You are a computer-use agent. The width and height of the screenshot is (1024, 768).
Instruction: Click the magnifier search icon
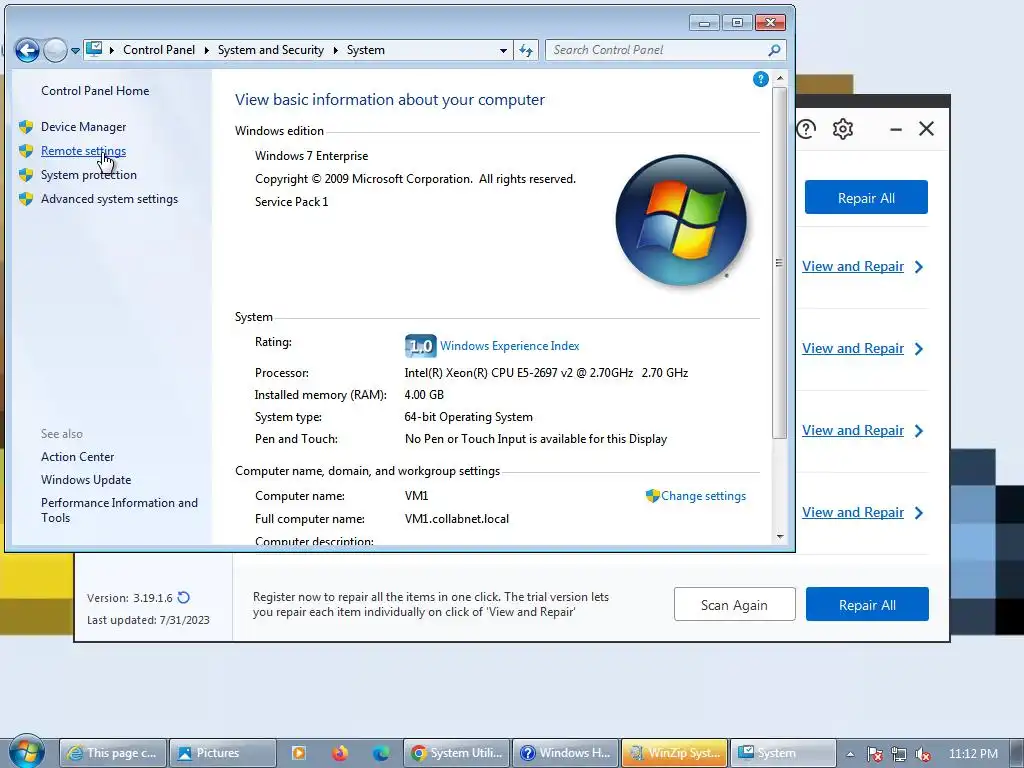tap(775, 50)
